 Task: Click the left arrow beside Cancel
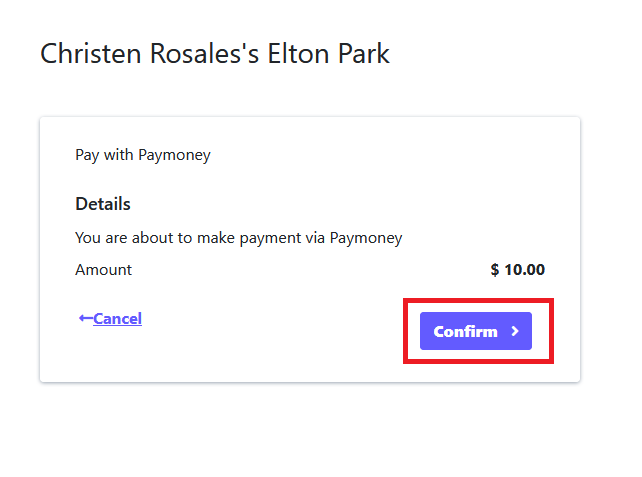click(85, 319)
